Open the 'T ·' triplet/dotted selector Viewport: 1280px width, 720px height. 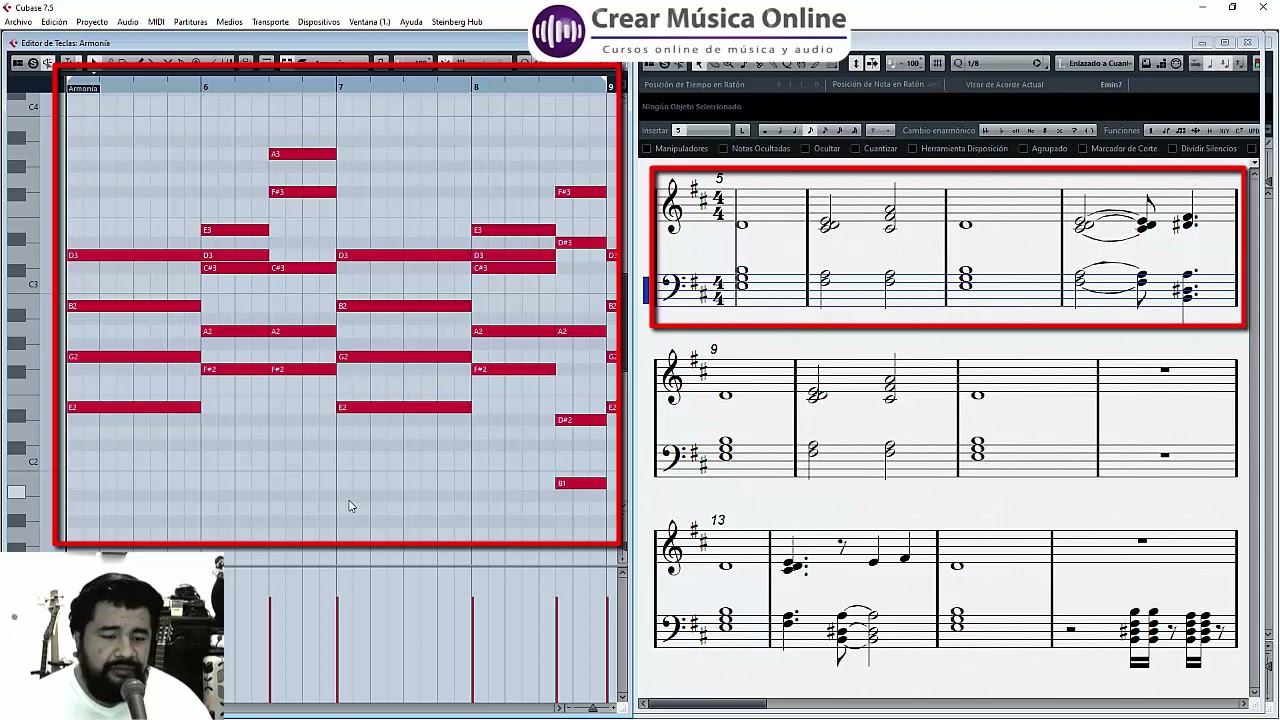click(880, 130)
